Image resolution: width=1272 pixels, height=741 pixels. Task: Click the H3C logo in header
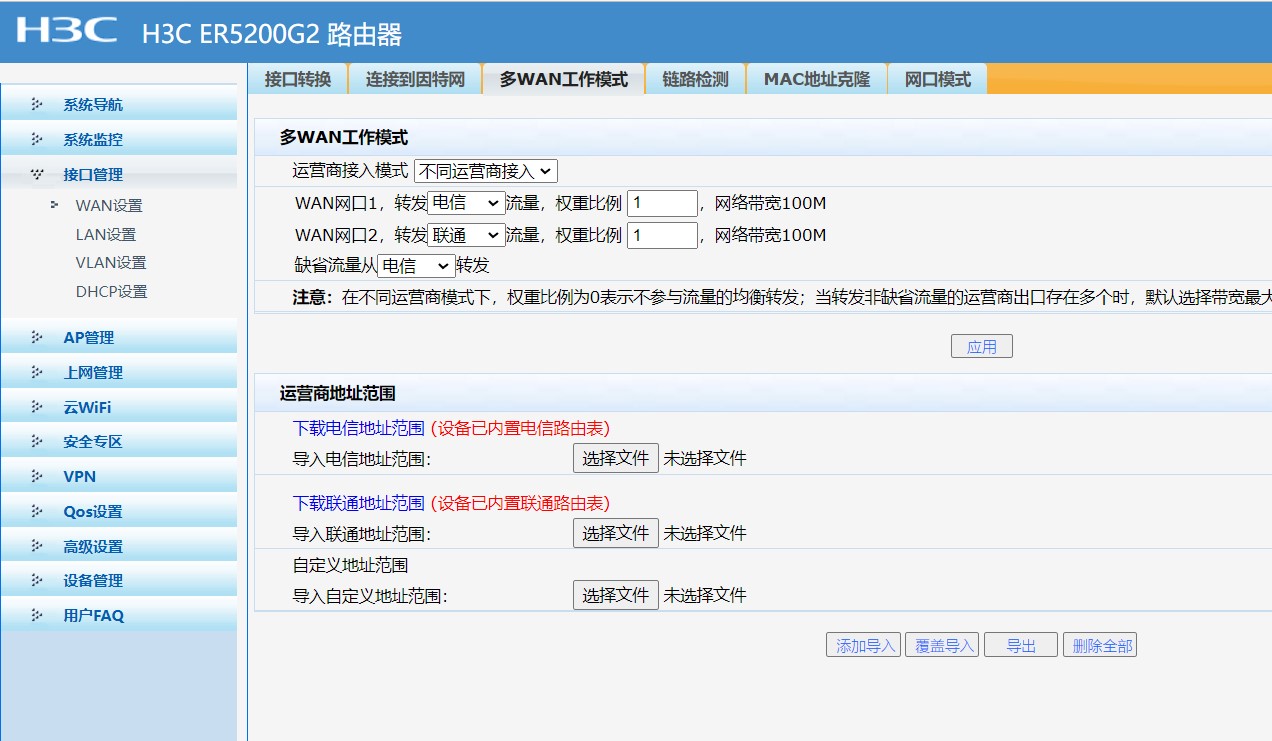point(67,31)
